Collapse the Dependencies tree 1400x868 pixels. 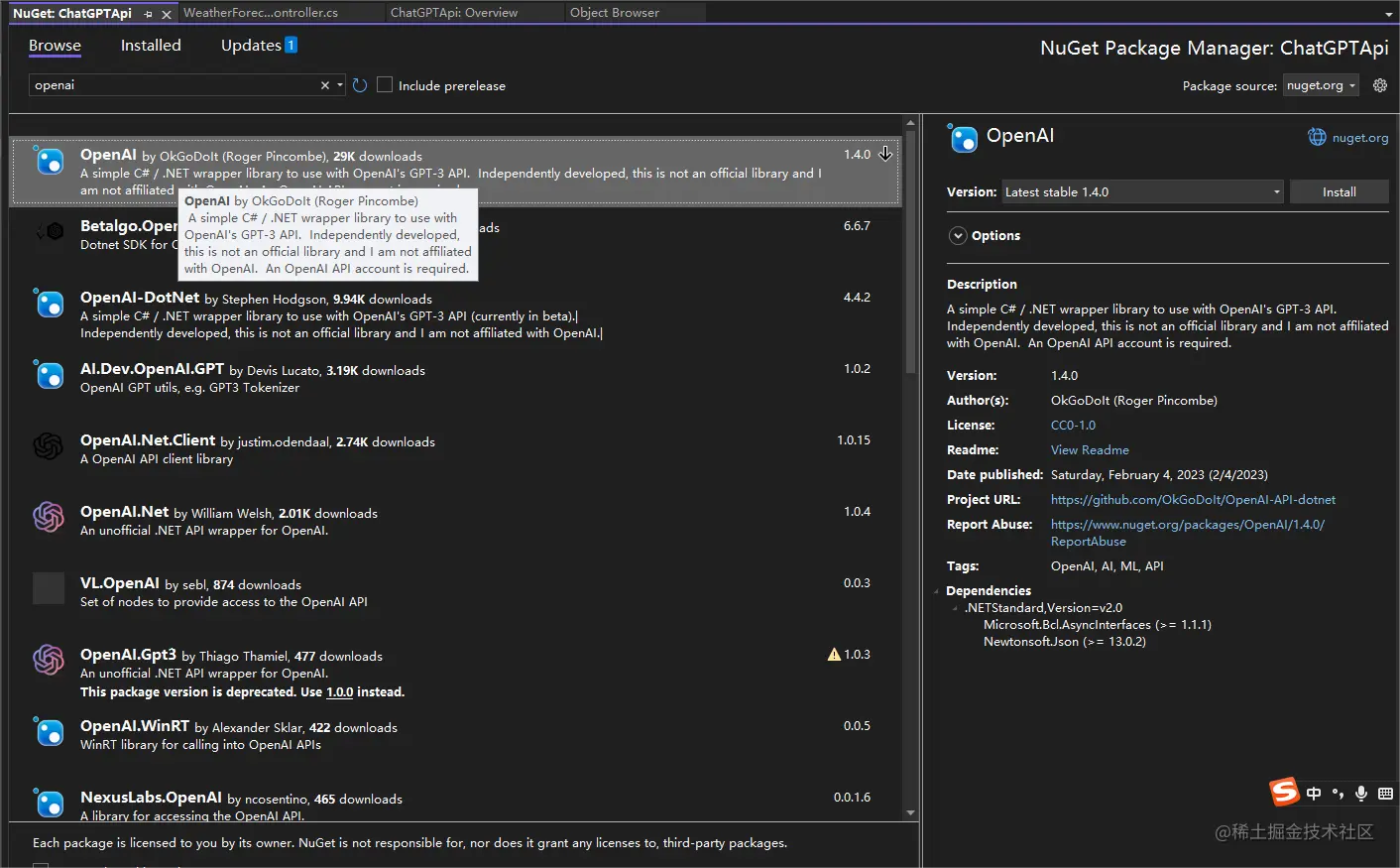[937, 591]
